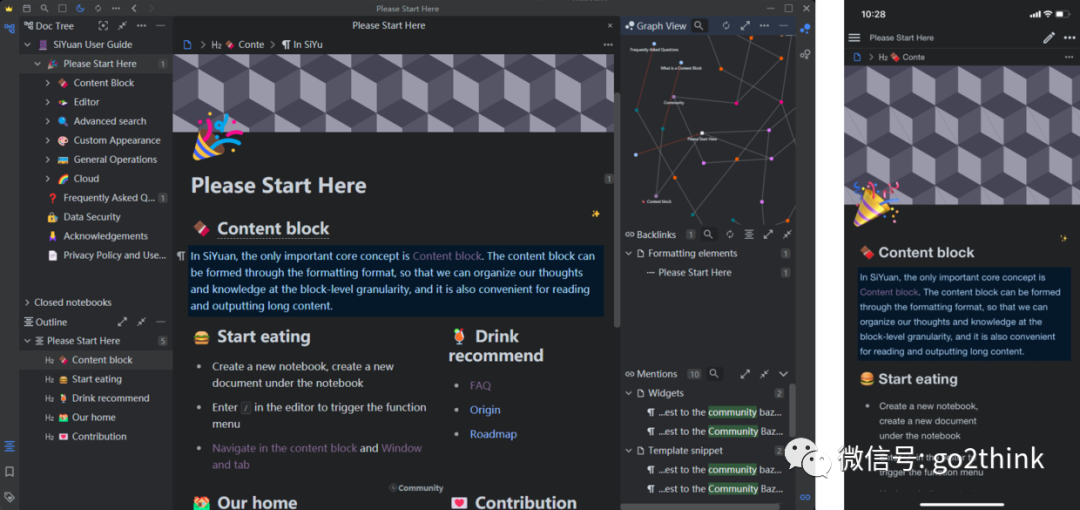
Task: Expand the Editor document node
Action: (x=48, y=102)
